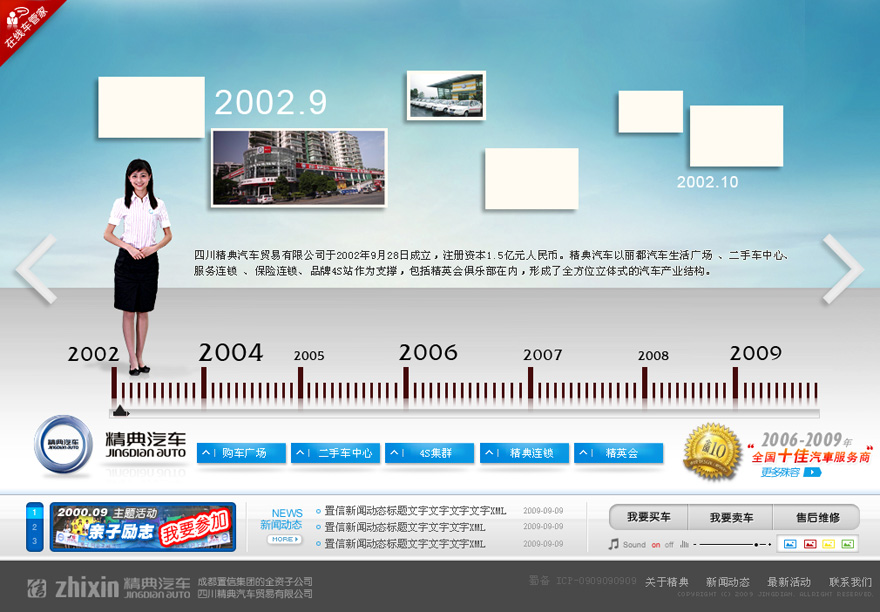Image resolution: width=880 pixels, height=612 pixels.
Task: Click the 我要卖车 button
Action: (731, 517)
